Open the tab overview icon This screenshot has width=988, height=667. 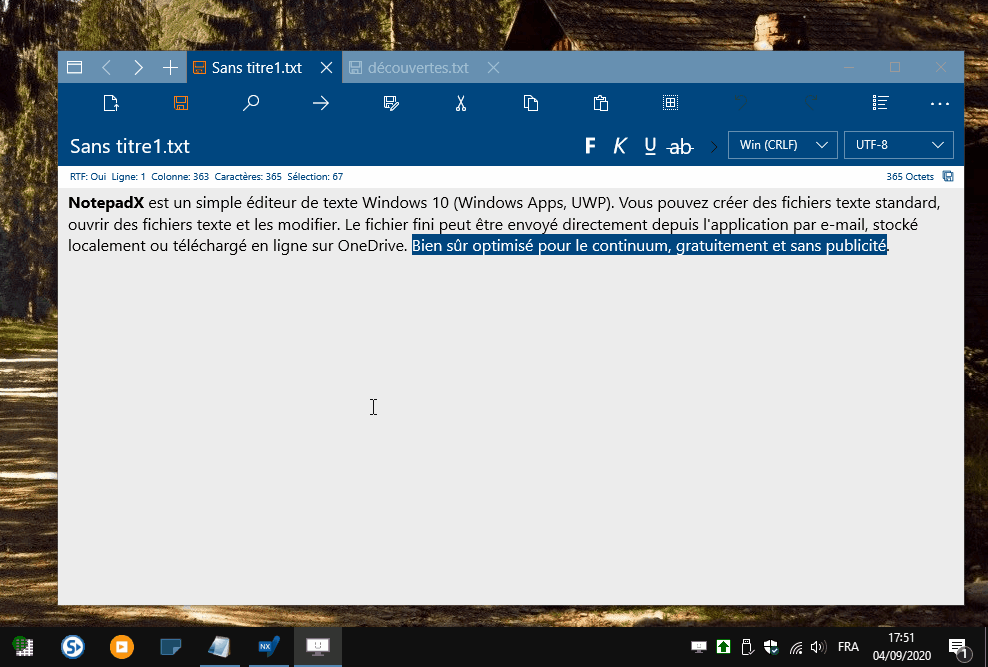click(74, 67)
